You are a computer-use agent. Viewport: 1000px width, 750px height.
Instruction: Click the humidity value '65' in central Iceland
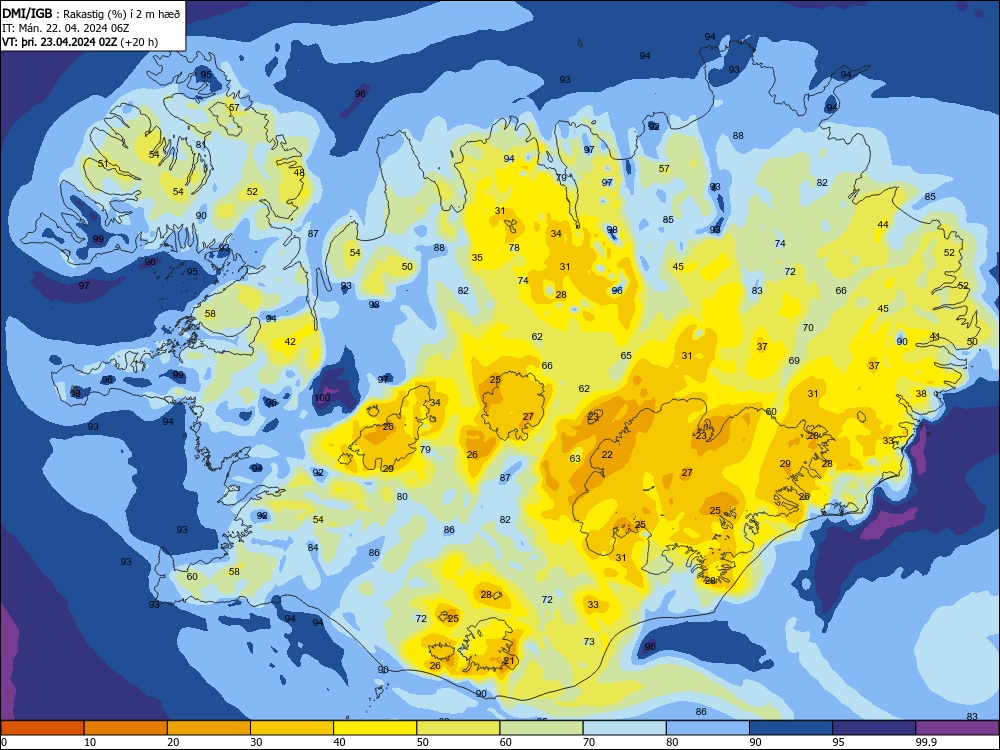coord(626,356)
